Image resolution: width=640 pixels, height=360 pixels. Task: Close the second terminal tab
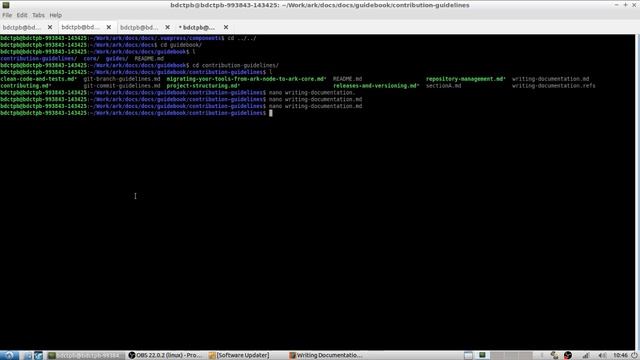coord(109,27)
